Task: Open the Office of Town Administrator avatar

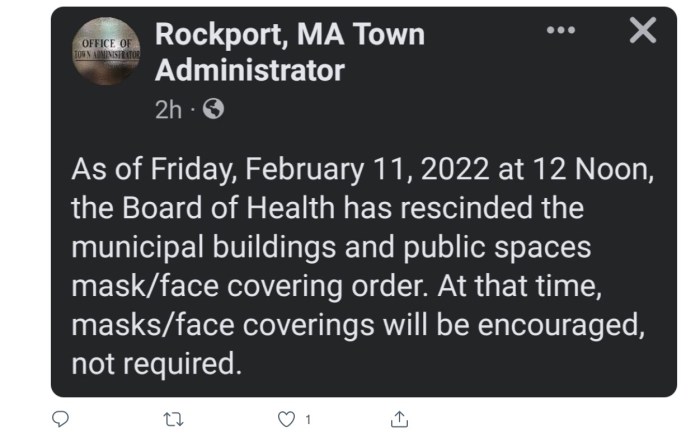Action: click(106, 51)
